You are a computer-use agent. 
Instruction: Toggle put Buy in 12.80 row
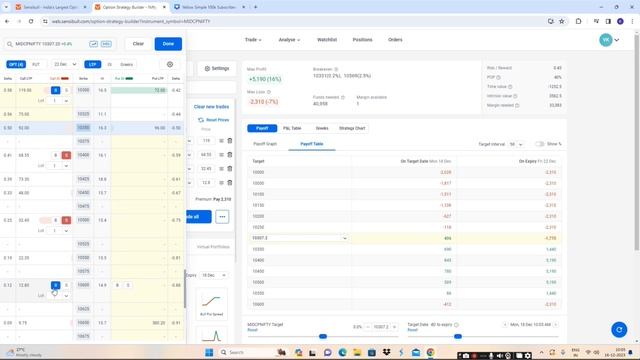pyautogui.click(x=118, y=285)
